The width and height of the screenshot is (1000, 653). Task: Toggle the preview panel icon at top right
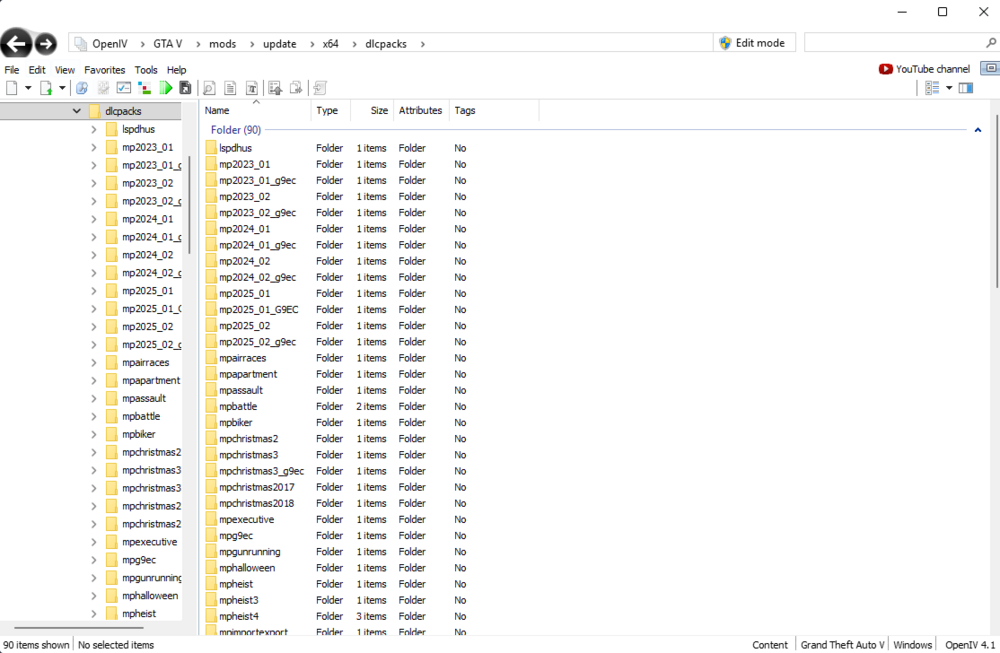(x=965, y=88)
